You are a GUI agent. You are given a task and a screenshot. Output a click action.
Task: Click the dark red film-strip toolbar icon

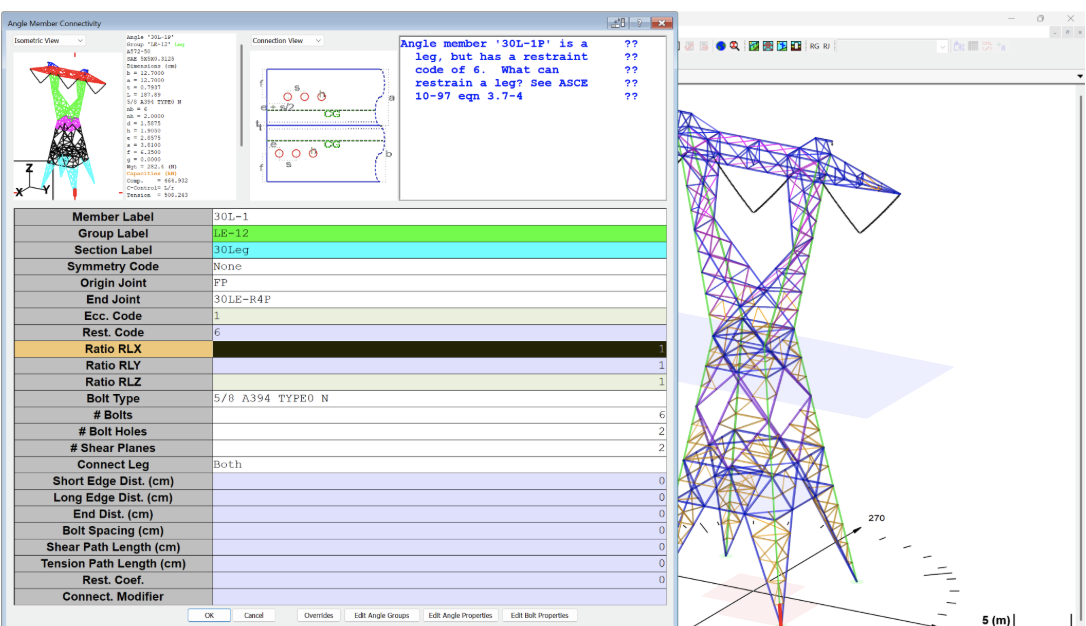tap(796, 46)
